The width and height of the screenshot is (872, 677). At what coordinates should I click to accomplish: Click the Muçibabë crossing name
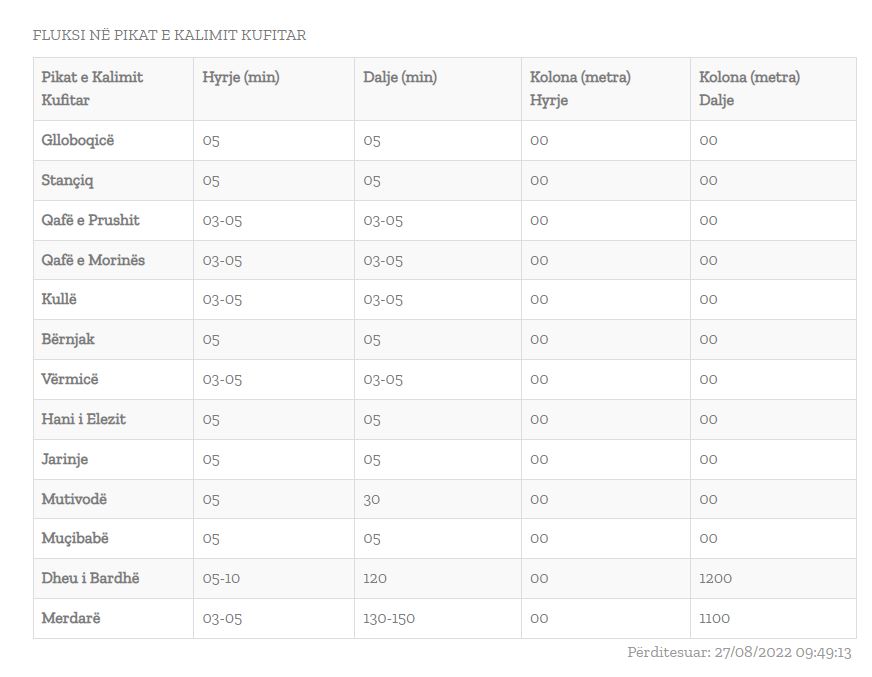75,538
